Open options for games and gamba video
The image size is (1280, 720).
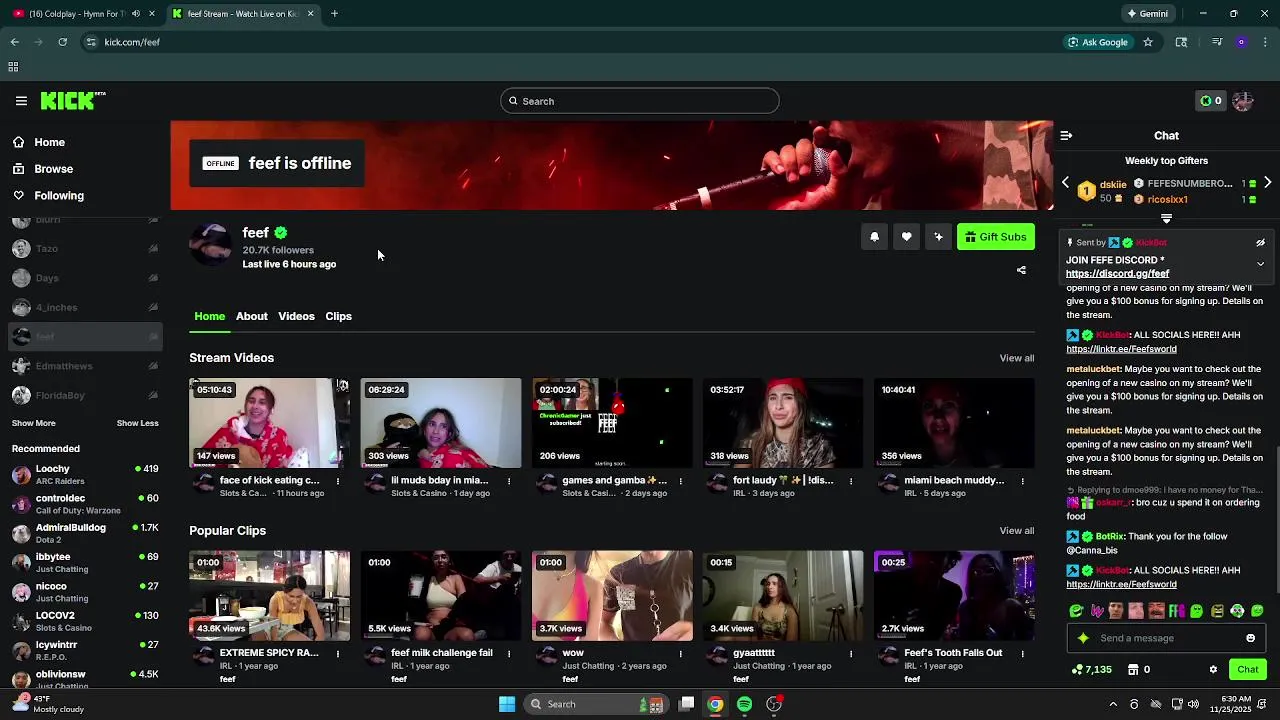coord(680,481)
